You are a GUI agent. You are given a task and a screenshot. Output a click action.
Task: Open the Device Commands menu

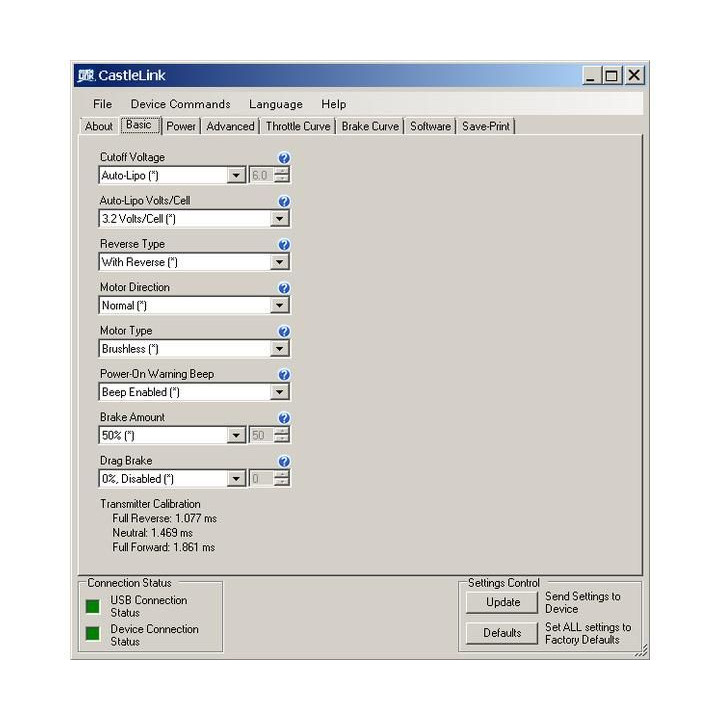(x=180, y=104)
